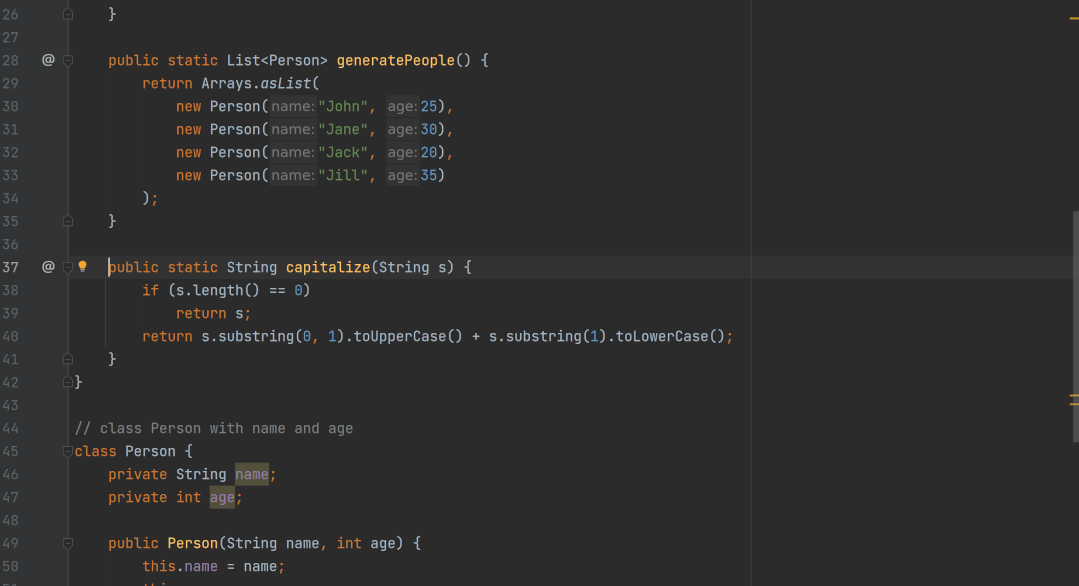Click the asList method call
1079x586 pixels.
tap(286, 83)
